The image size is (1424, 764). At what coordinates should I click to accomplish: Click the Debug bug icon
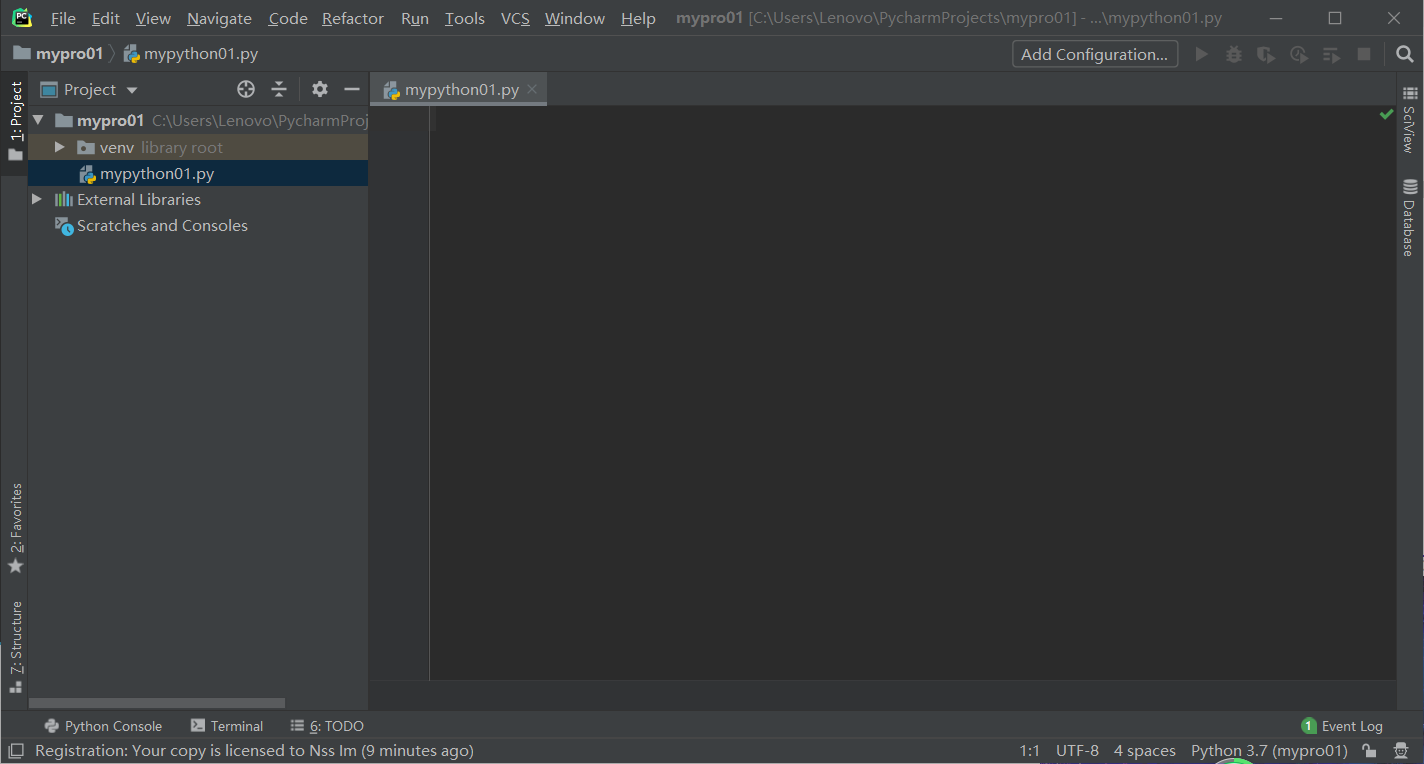[x=1234, y=54]
